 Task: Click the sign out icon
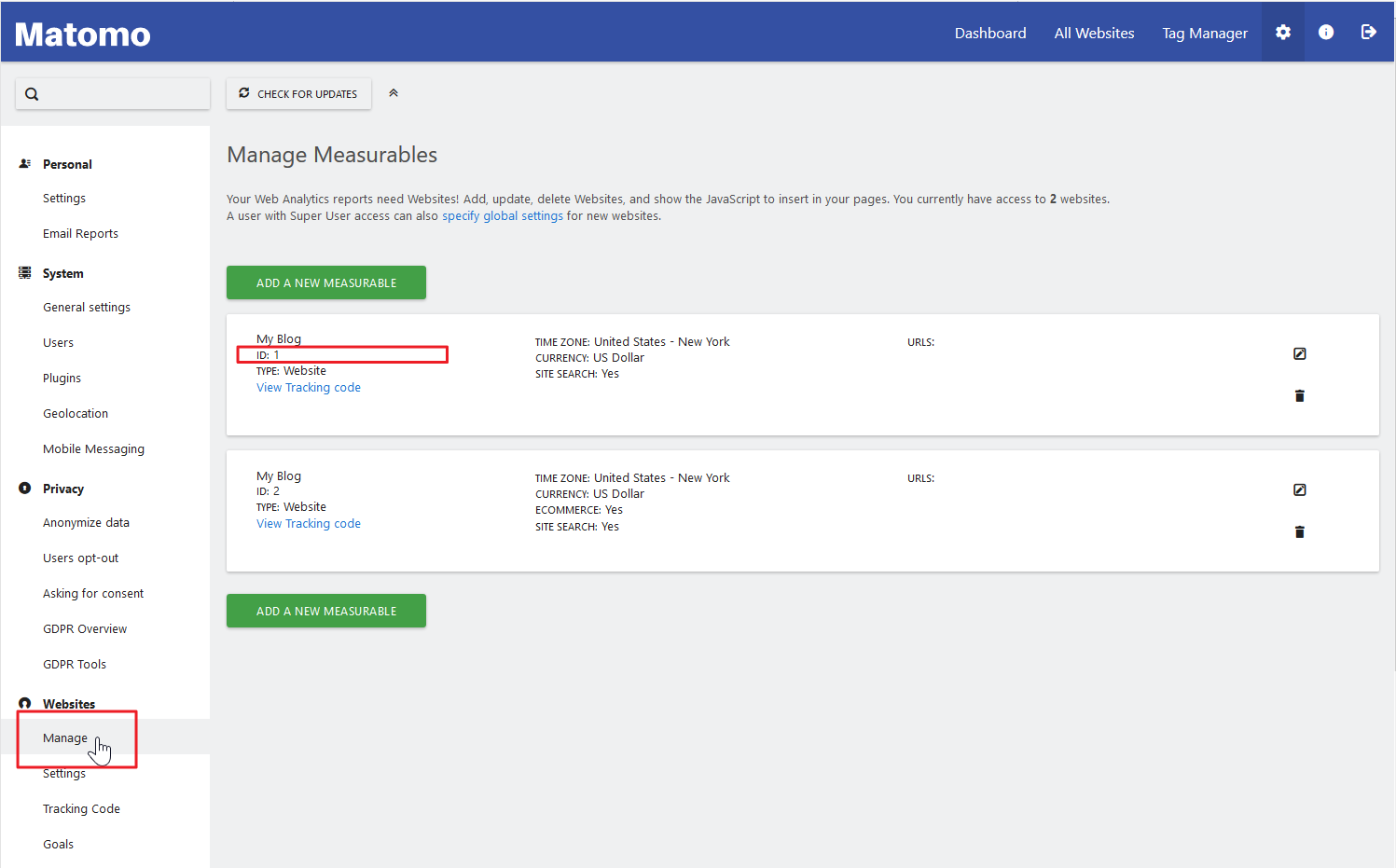click(1368, 33)
